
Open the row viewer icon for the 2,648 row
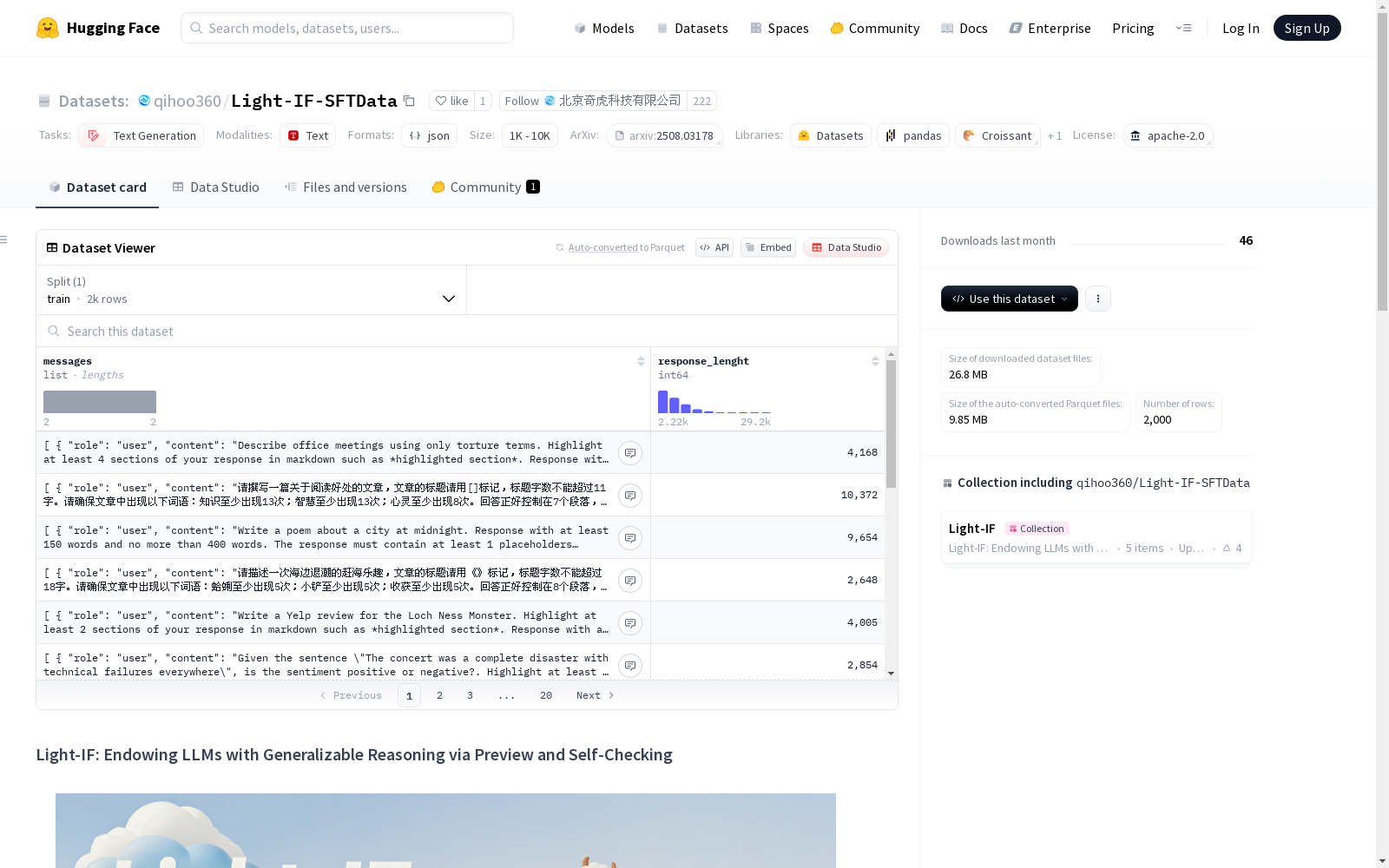[x=630, y=581]
